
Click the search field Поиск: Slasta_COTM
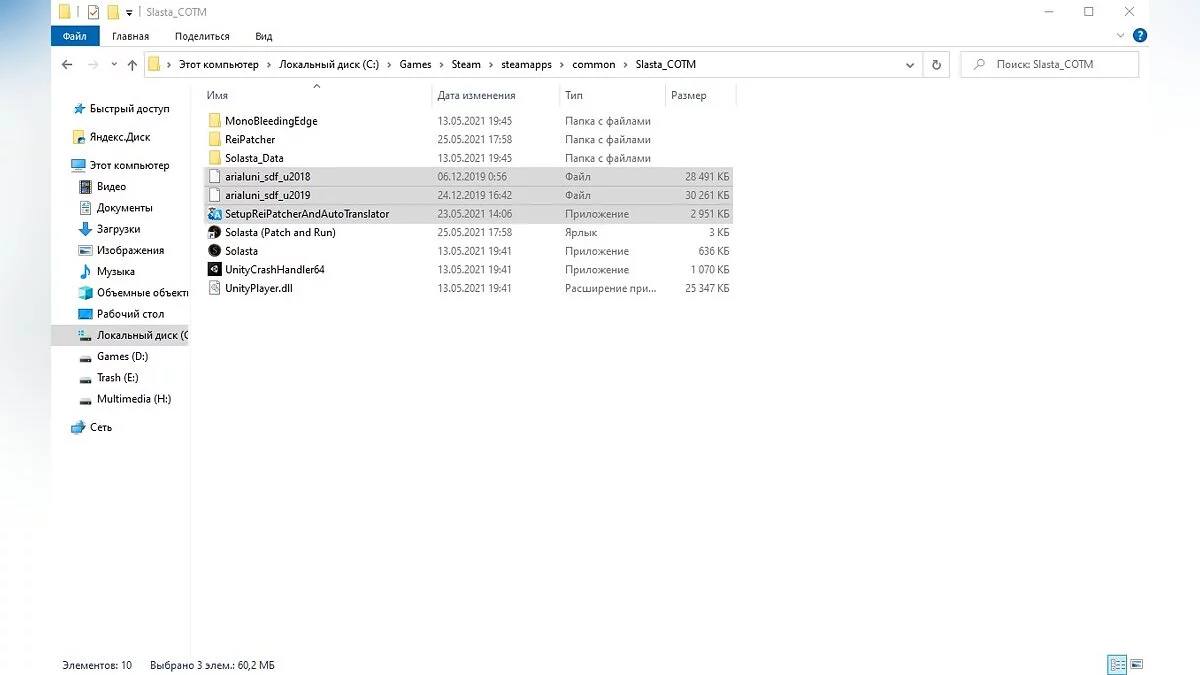[1050, 65]
